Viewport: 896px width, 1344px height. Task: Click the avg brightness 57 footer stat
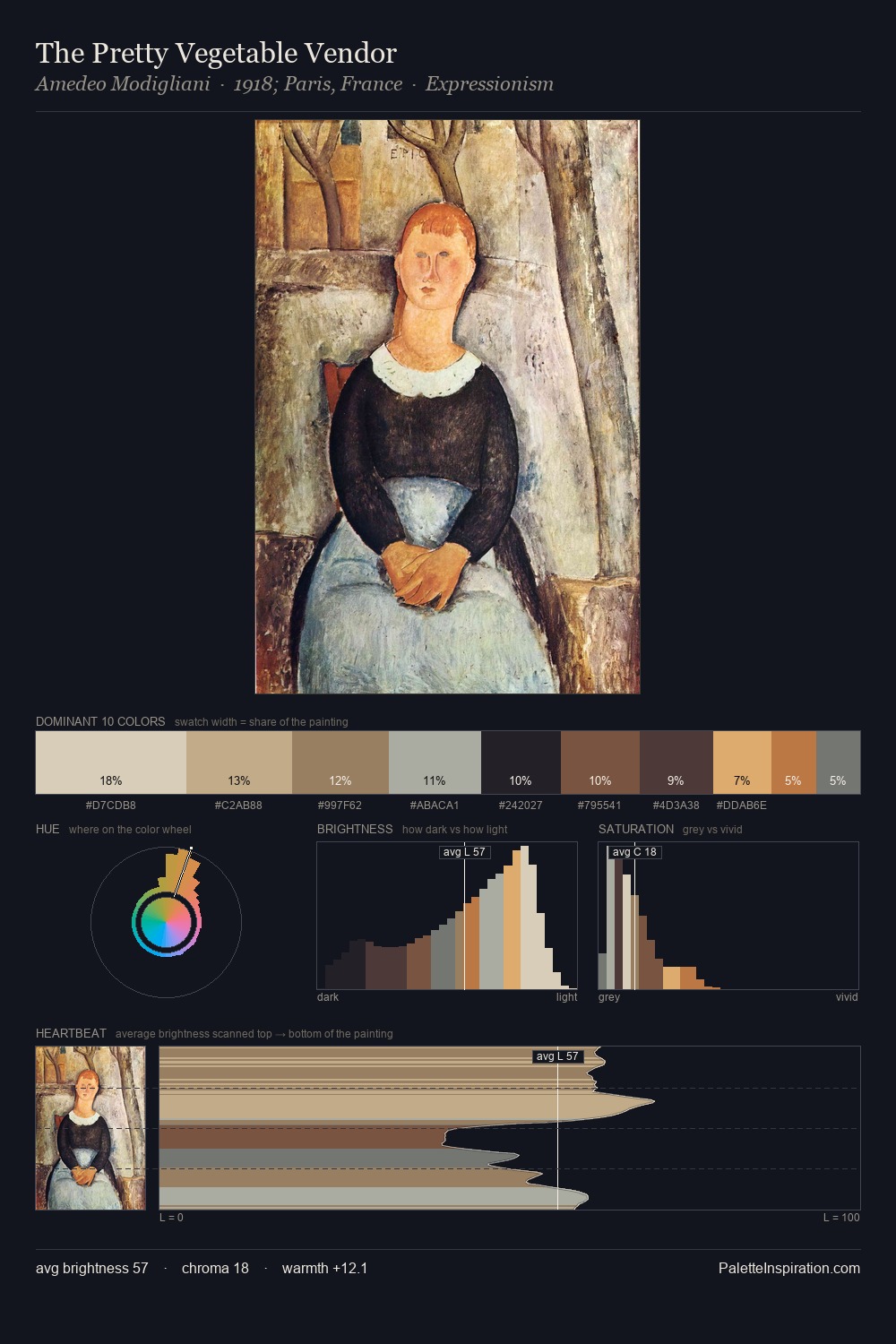(x=92, y=1269)
